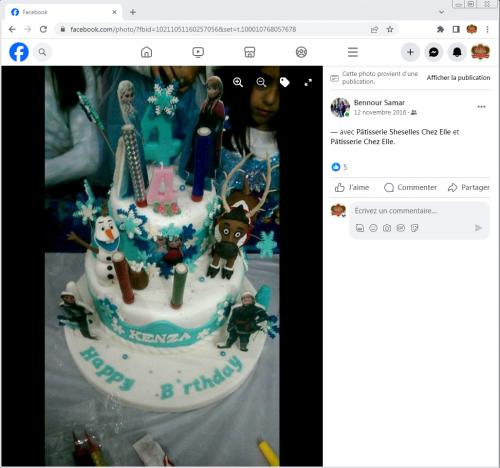The image size is (500, 468).
Task: Click the browser forward arrow
Action: click(x=28, y=29)
